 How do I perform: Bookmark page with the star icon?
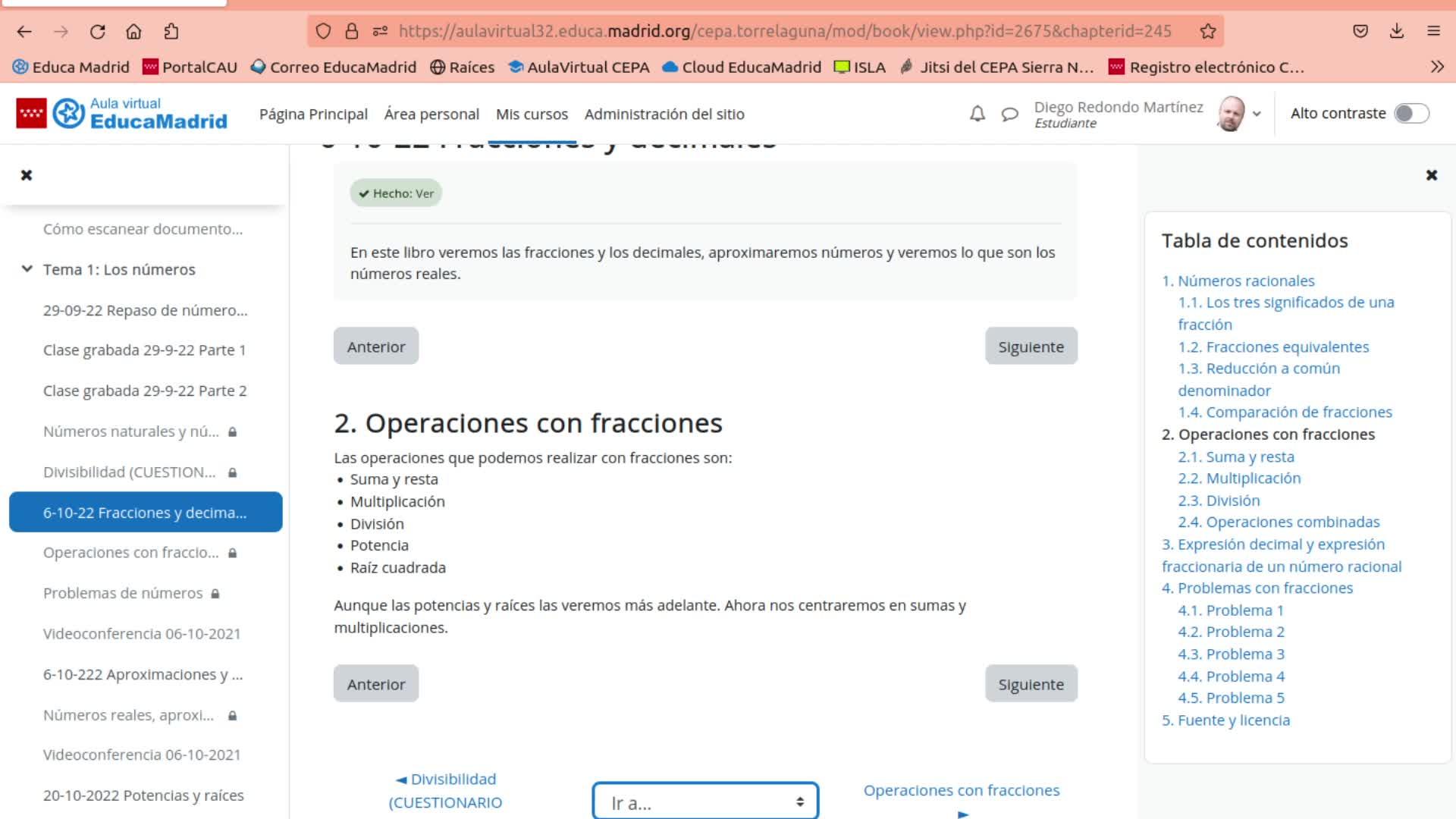1208,31
